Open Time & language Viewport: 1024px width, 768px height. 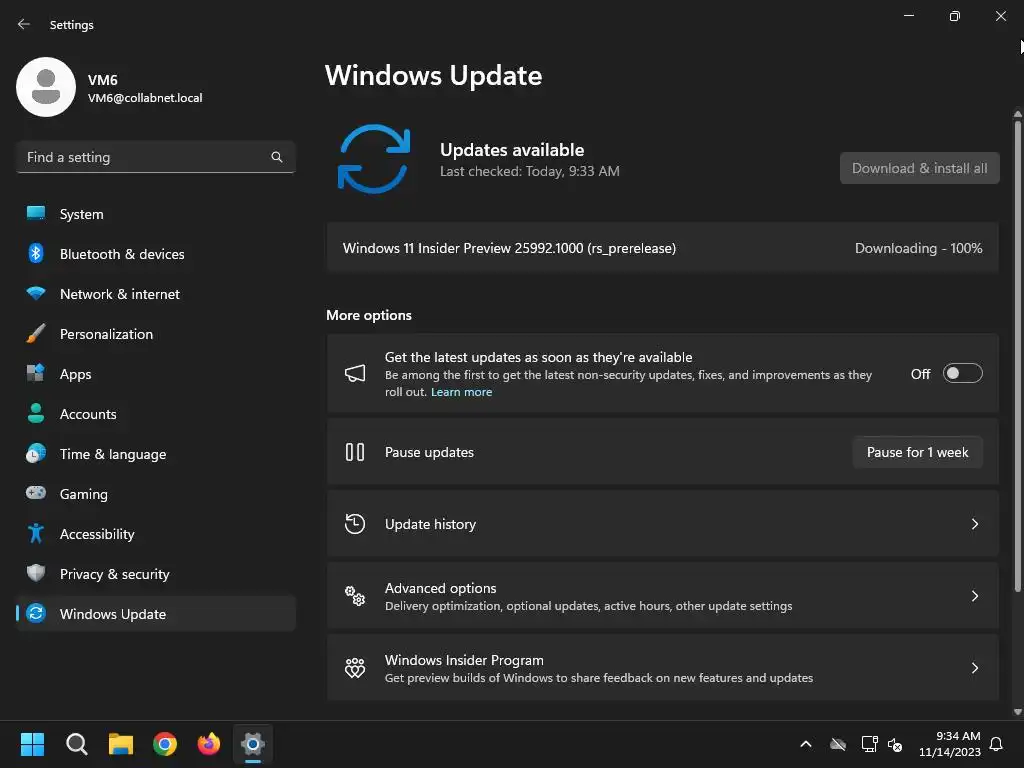point(156,454)
